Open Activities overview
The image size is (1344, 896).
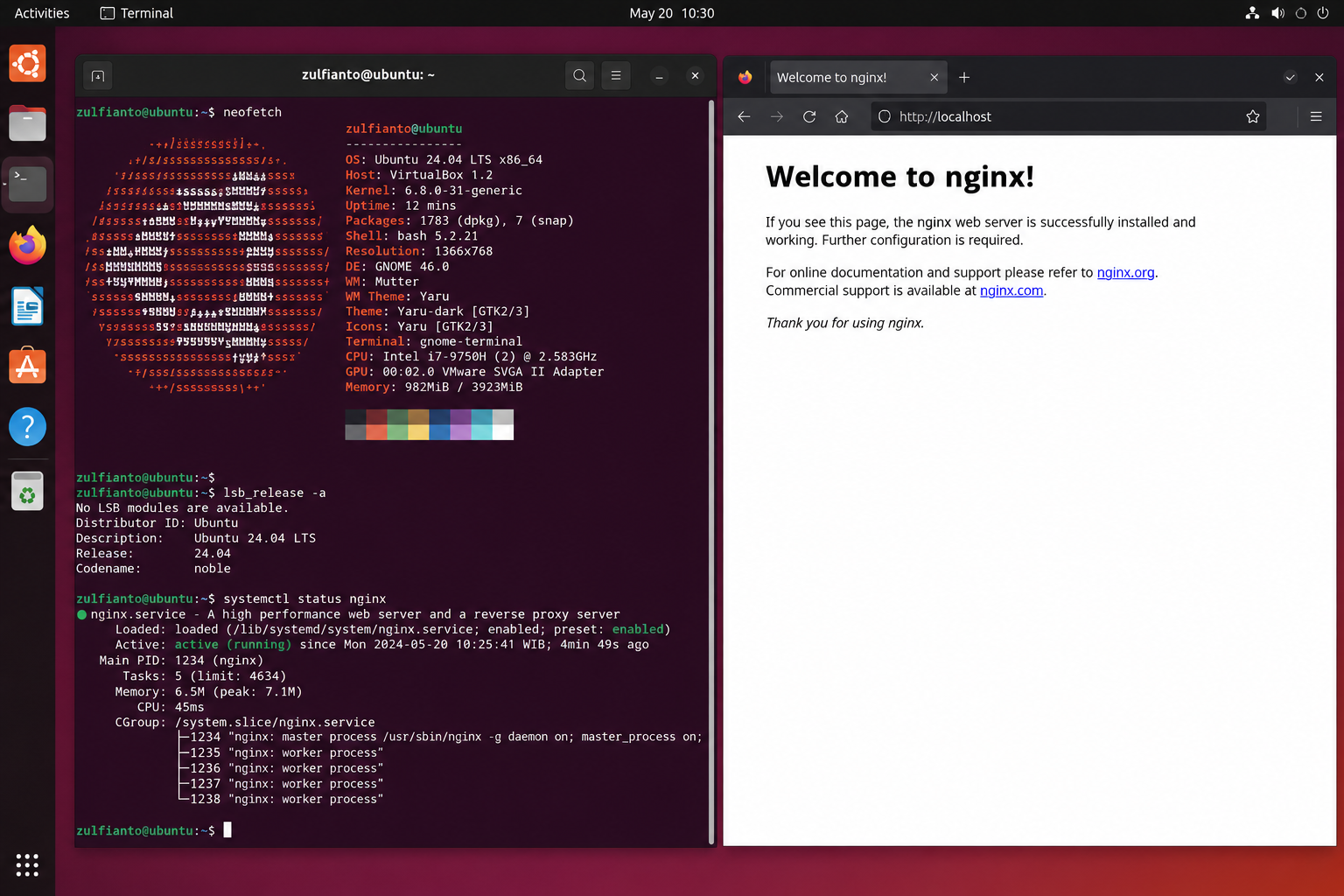tap(42, 13)
